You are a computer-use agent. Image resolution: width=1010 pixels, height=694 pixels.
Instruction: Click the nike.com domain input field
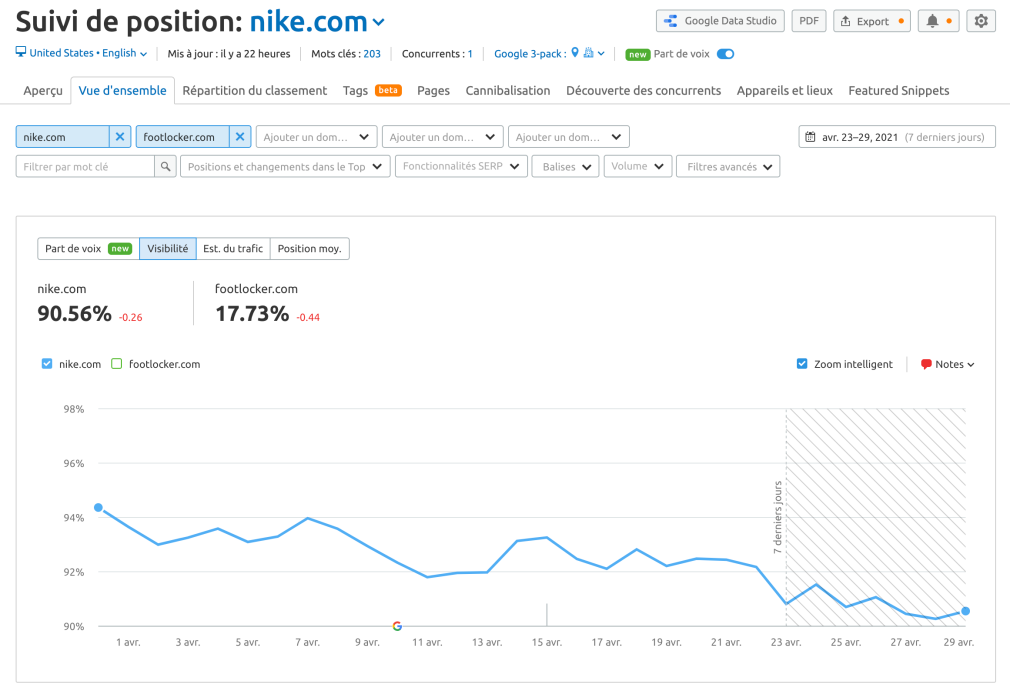click(x=62, y=137)
